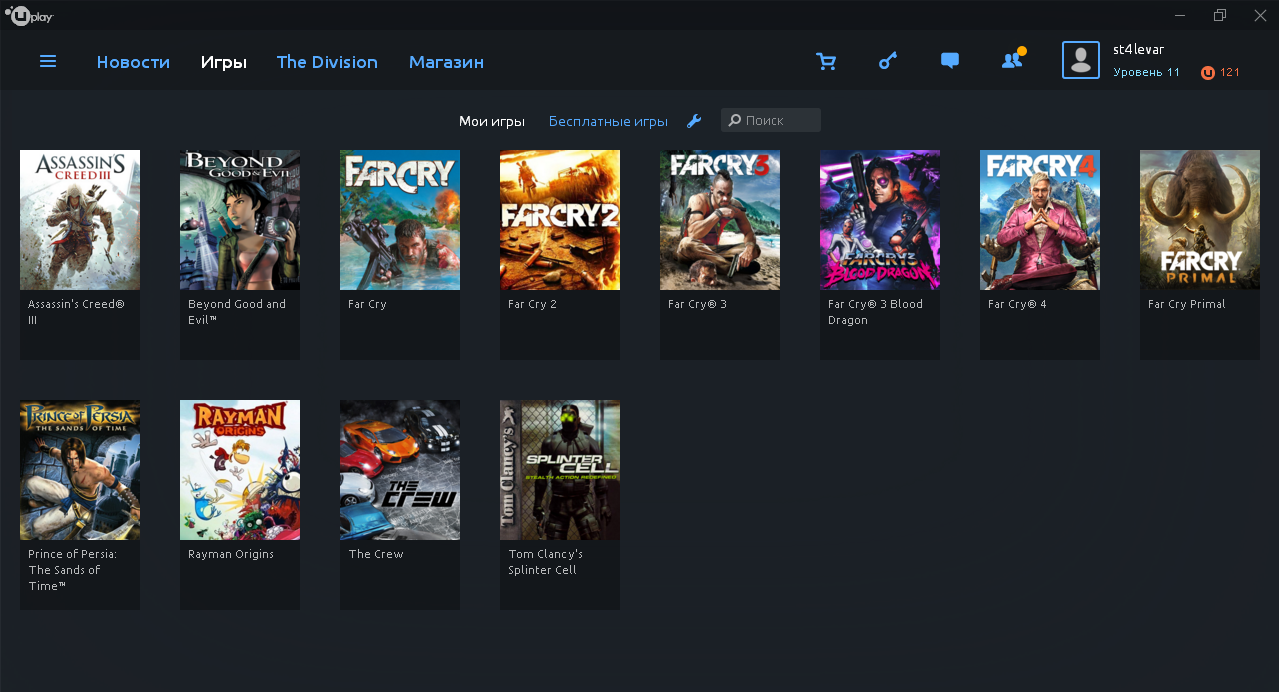Open the Магазин tab
1279x692 pixels.
tap(446, 62)
